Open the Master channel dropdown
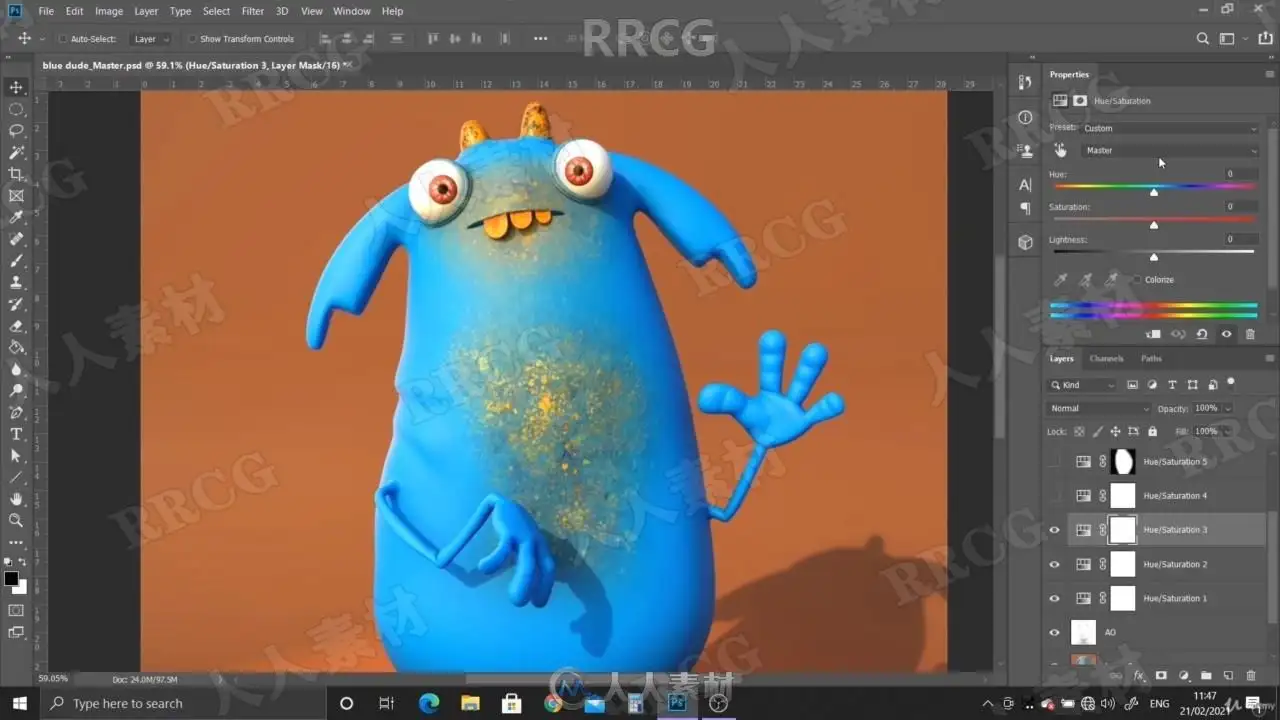Viewport: 1280px width, 720px height. point(1170,150)
